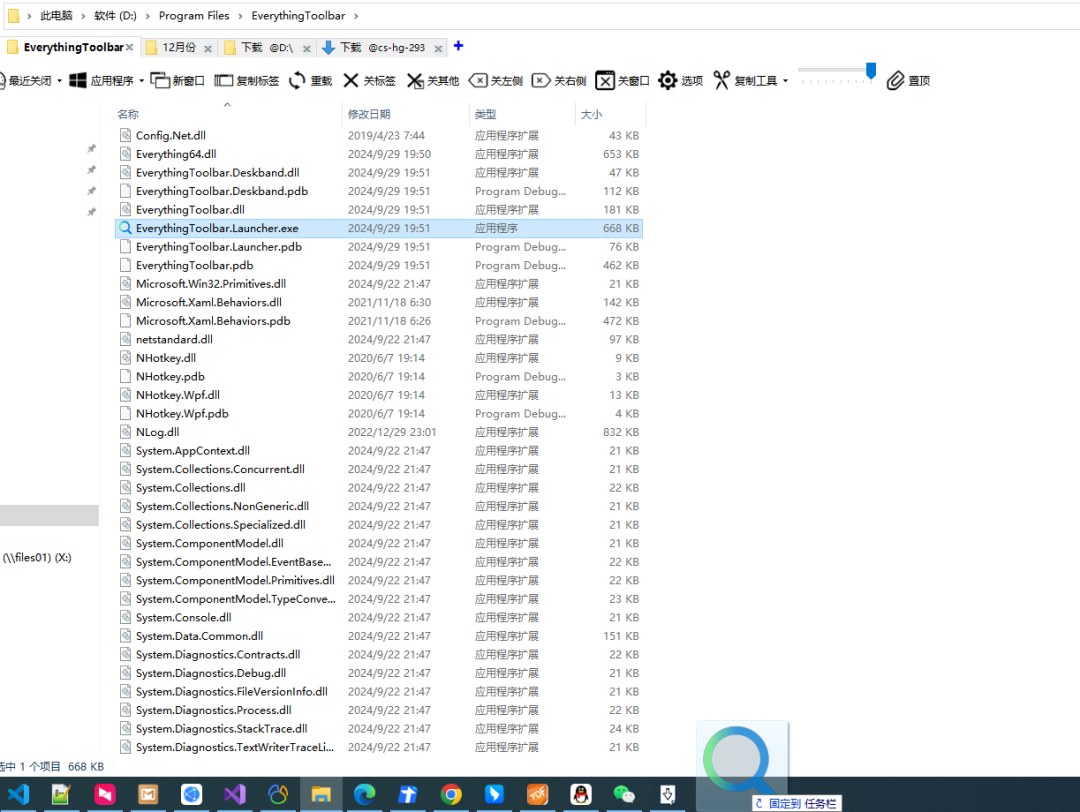Add a new tab with the blue plus
This screenshot has width=1080, height=812.
point(458,46)
